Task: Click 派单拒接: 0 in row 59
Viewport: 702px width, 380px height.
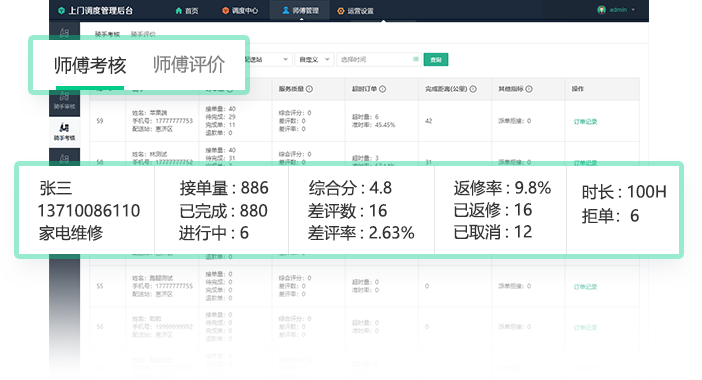Action: click(x=514, y=121)
